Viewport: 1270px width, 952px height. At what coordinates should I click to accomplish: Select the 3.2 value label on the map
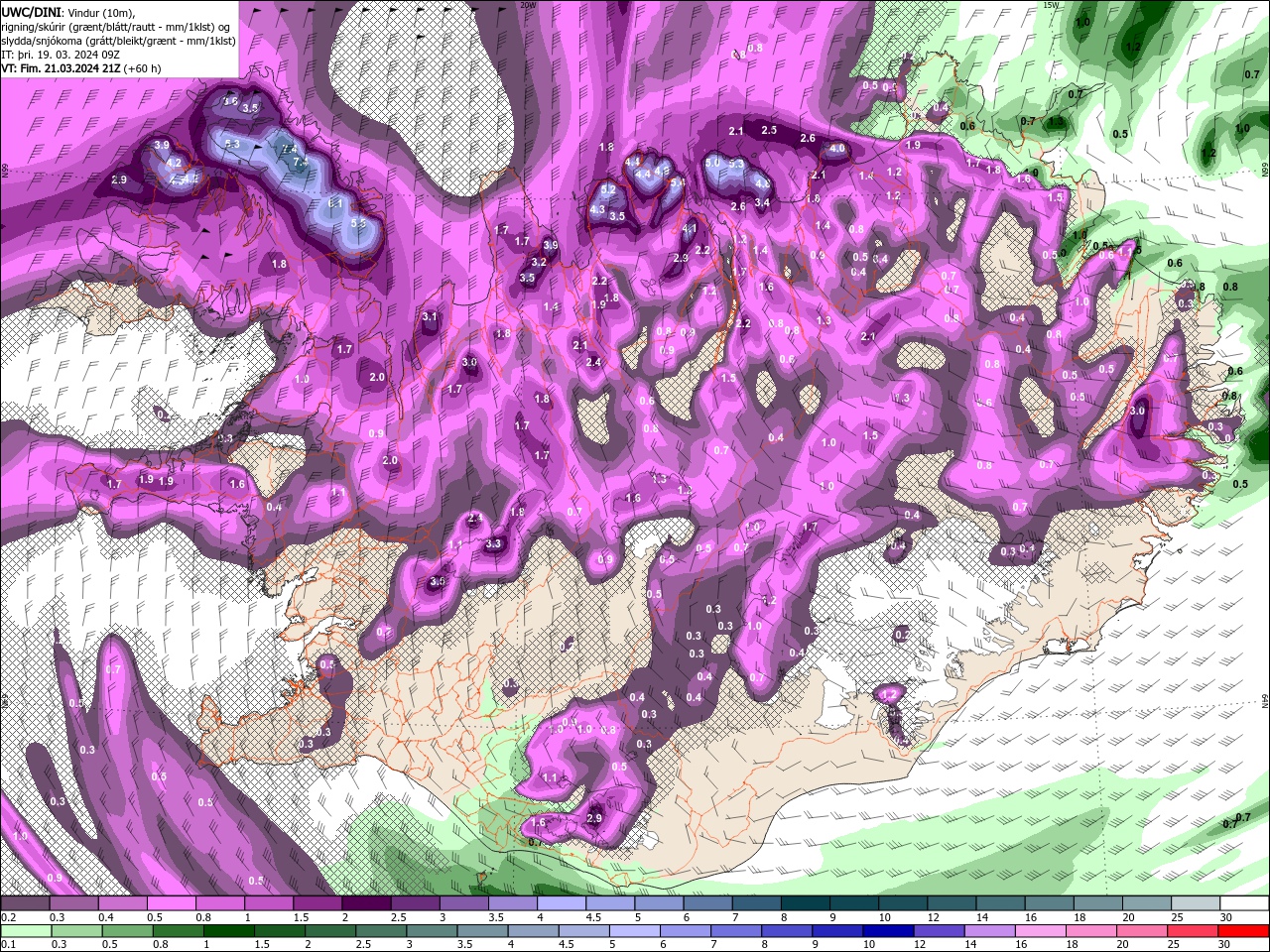539,262
